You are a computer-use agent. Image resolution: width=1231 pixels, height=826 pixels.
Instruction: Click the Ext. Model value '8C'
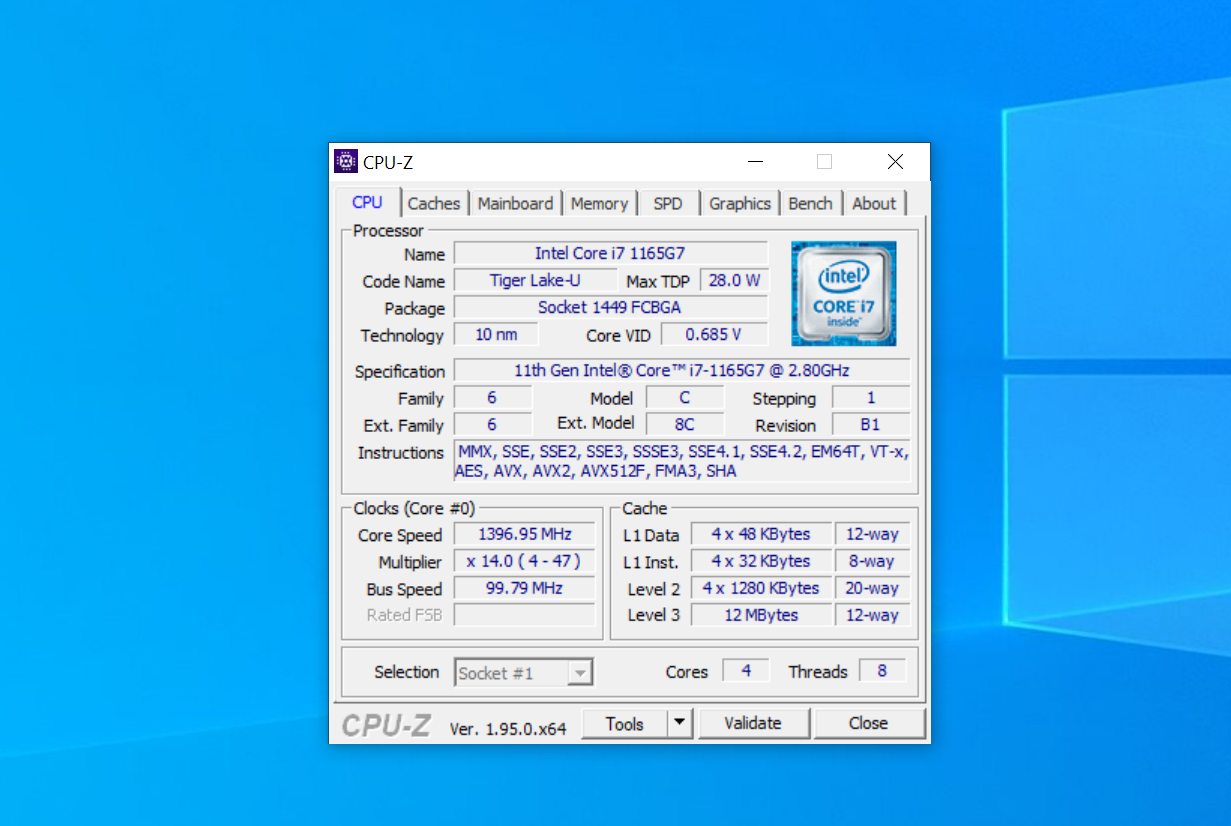tap(685, 425)
